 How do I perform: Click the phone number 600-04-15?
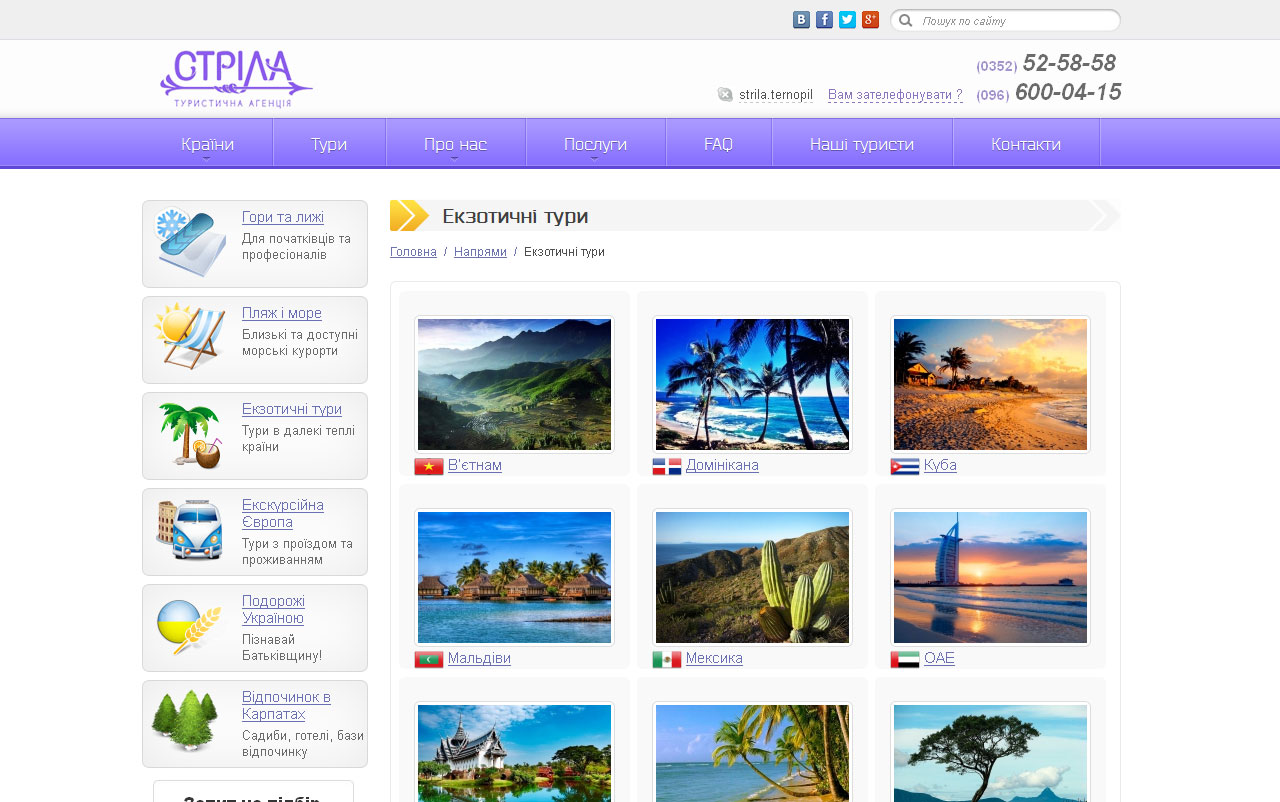1068,92
